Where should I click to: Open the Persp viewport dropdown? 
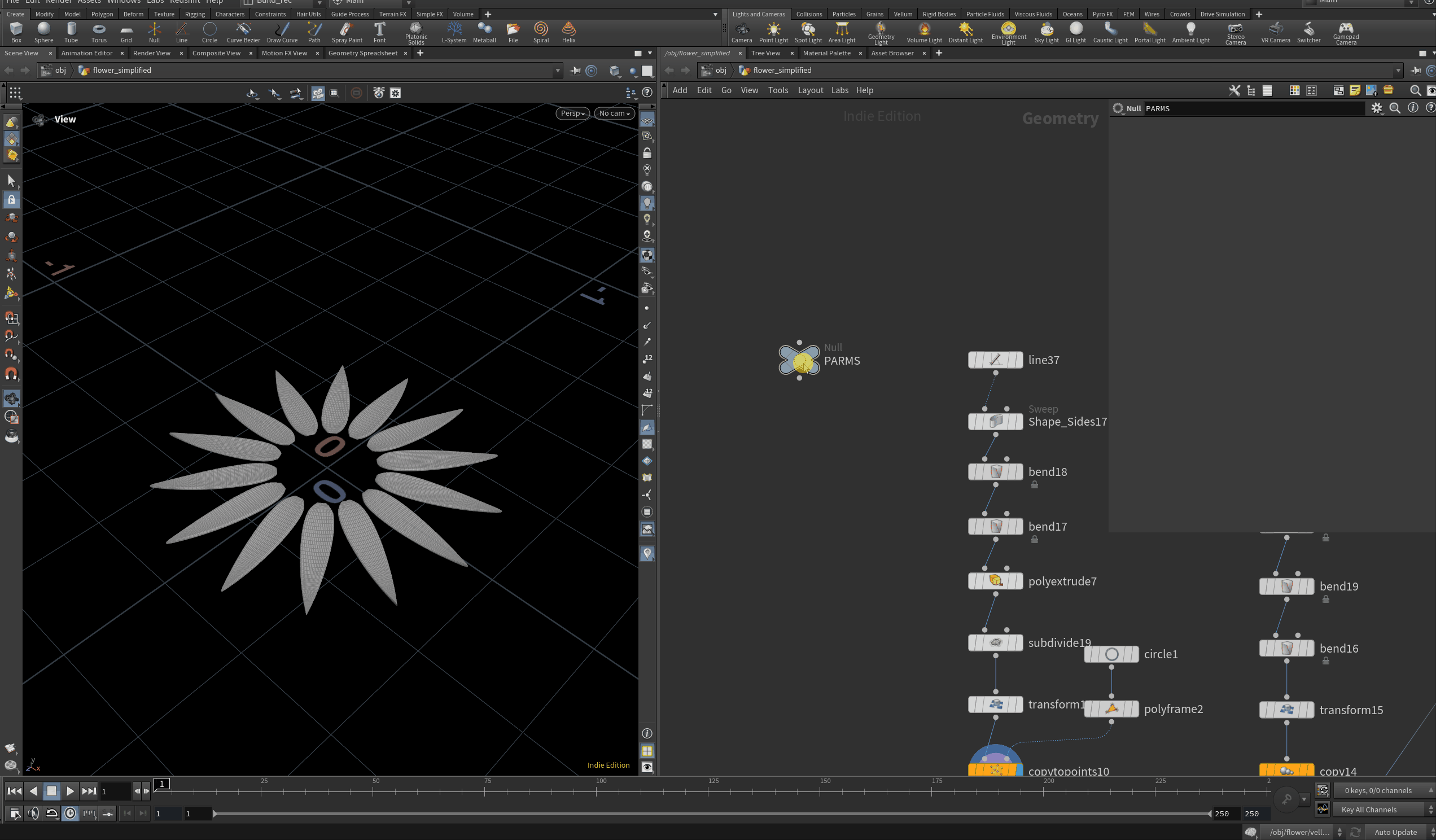click(x=572, y=113)
